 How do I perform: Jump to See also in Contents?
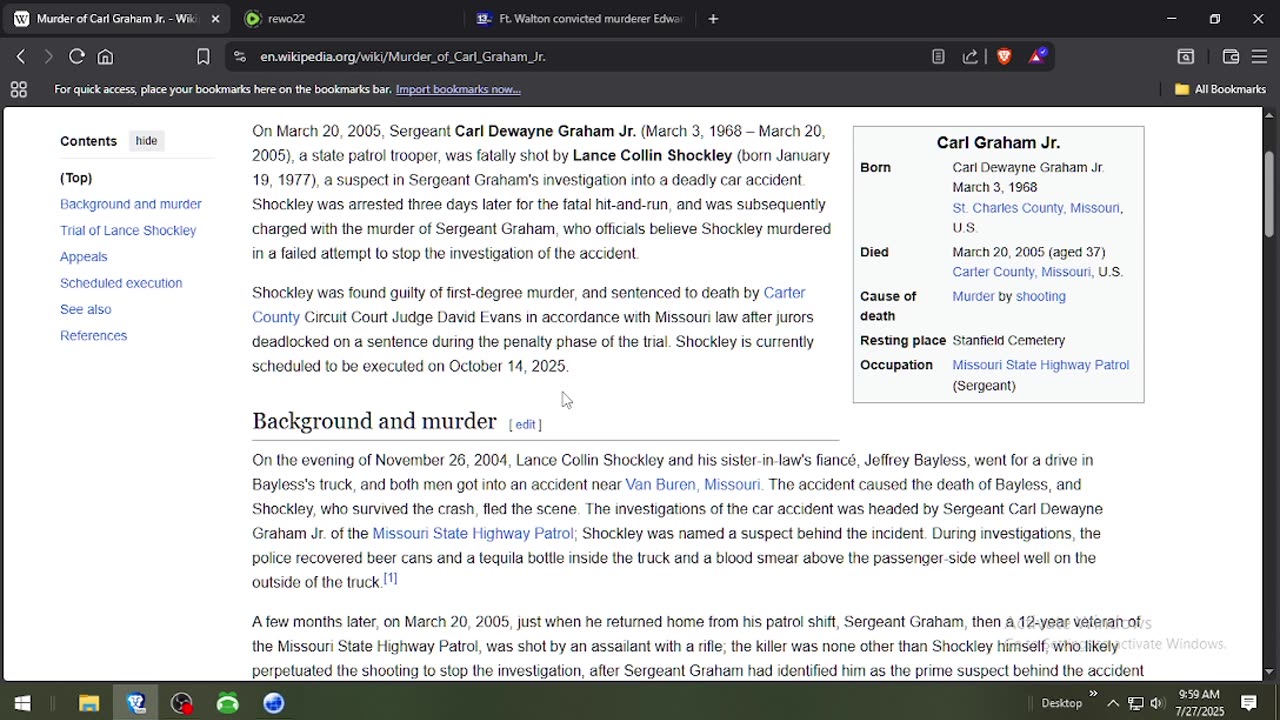(x=86, y=309)
